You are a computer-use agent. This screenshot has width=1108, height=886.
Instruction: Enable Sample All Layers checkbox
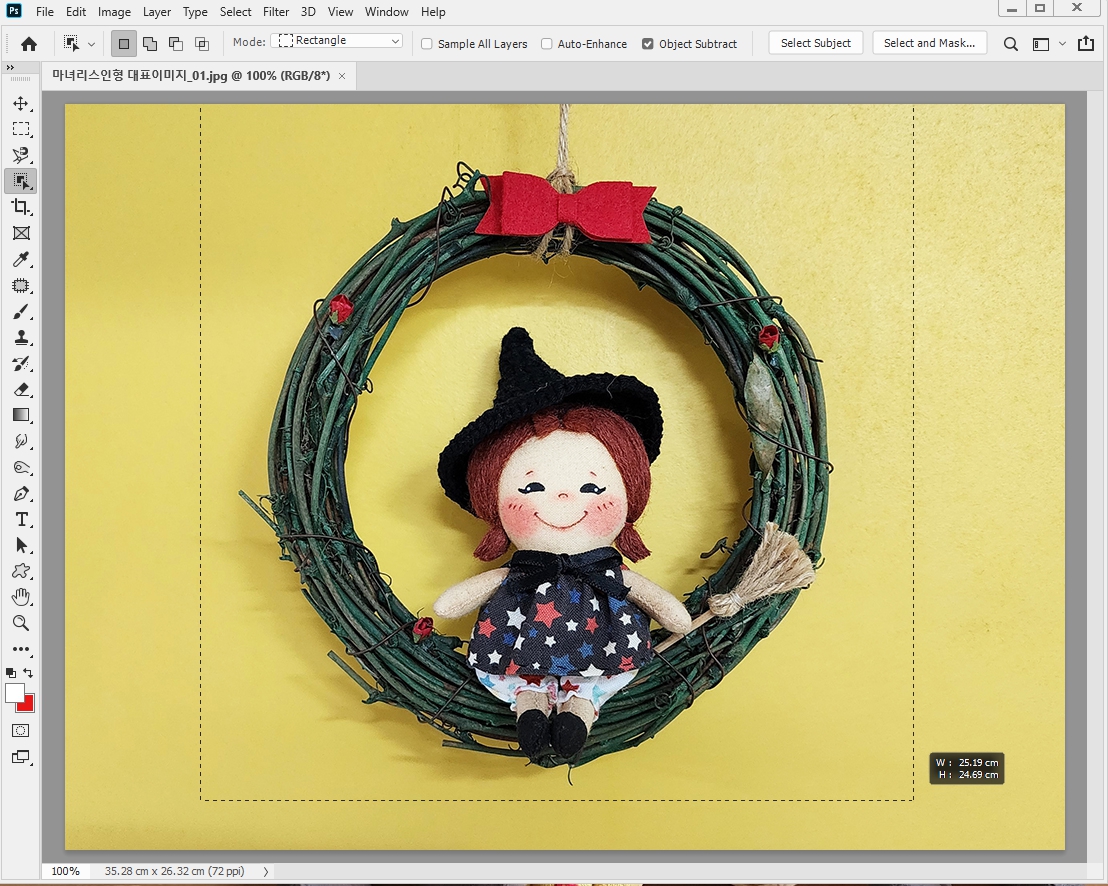coord(427,44)
